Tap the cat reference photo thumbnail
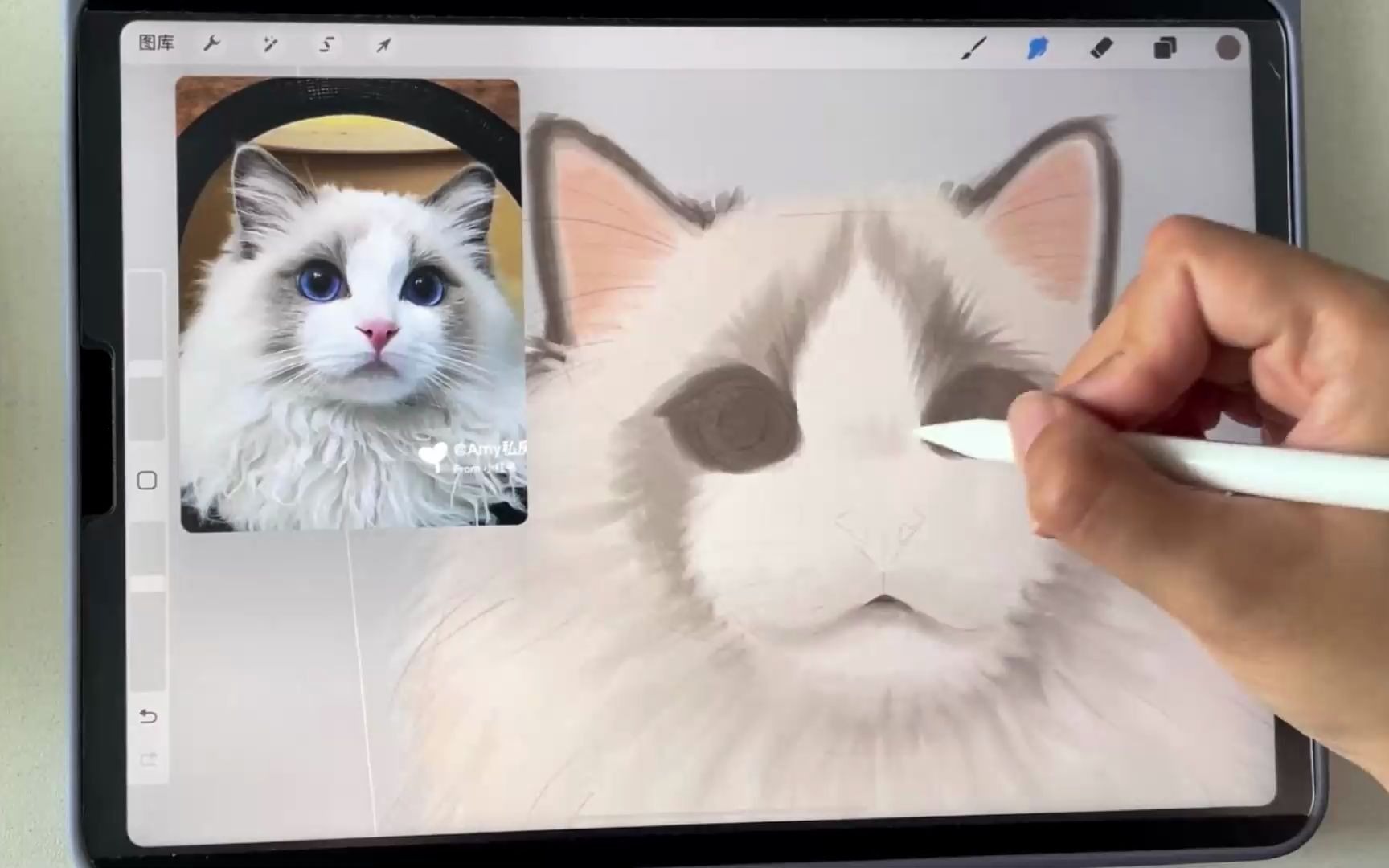Viewport: 1389px width, 868px height. coord(351,304)
